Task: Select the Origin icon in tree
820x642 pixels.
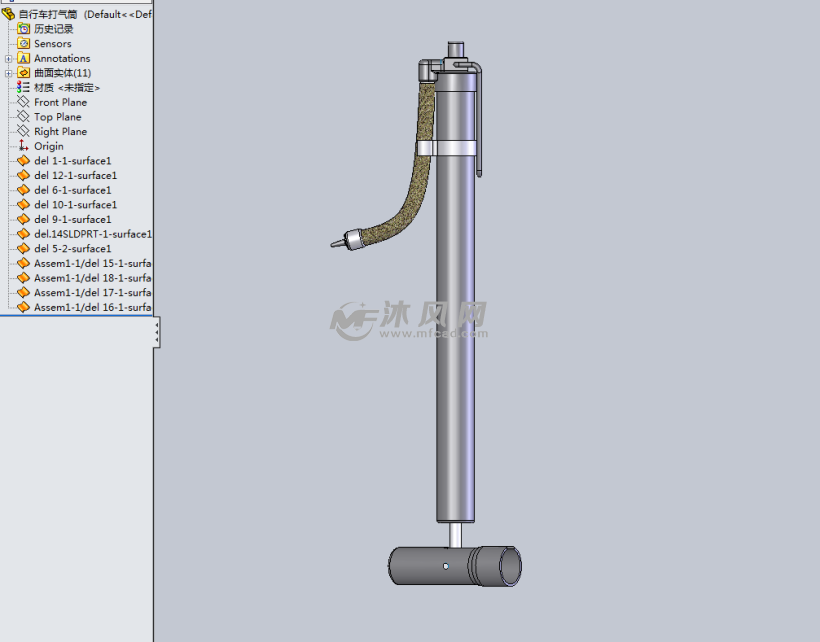Action: (x=24, y=146)
